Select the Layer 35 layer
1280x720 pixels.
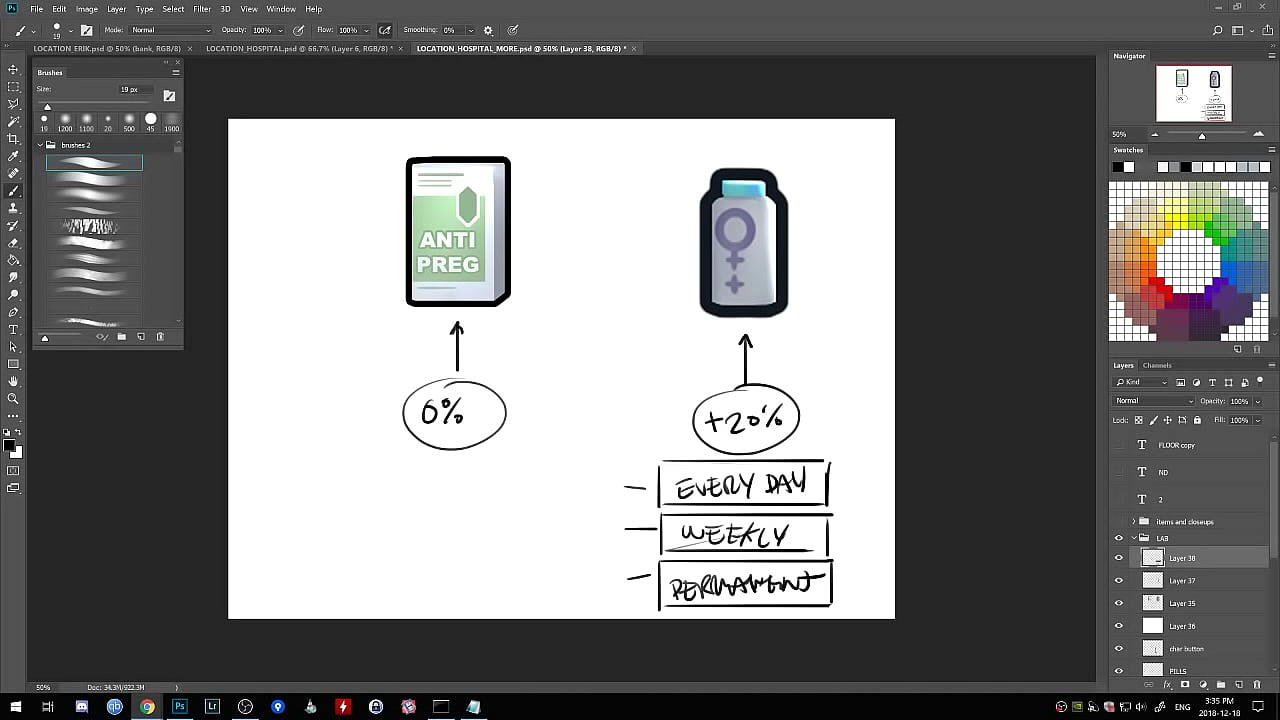click(1182, 603)
